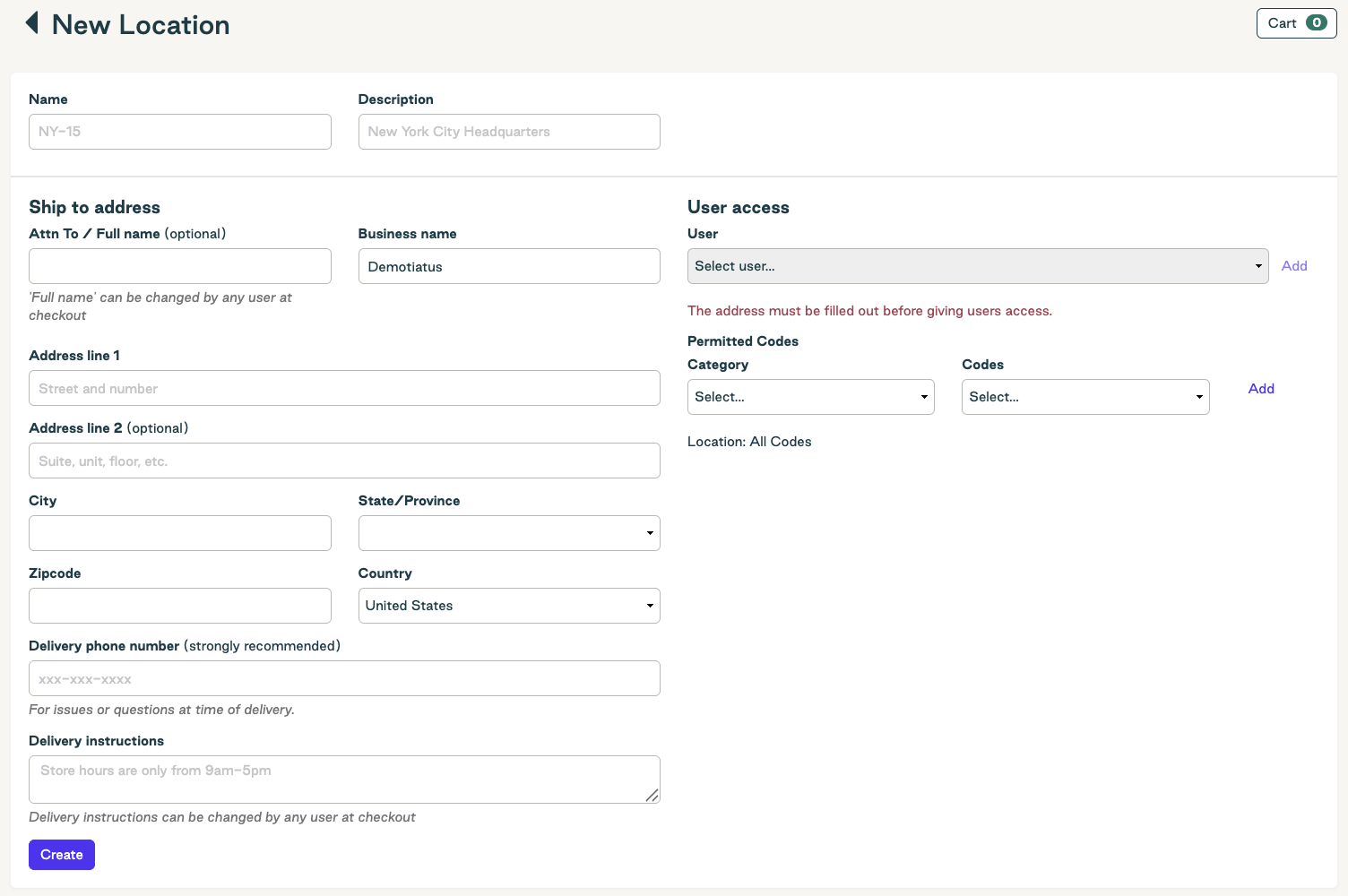The height and width of the screenshot is (896, 1348).
Task: Focus the Description input field
Action: [509, 132]
